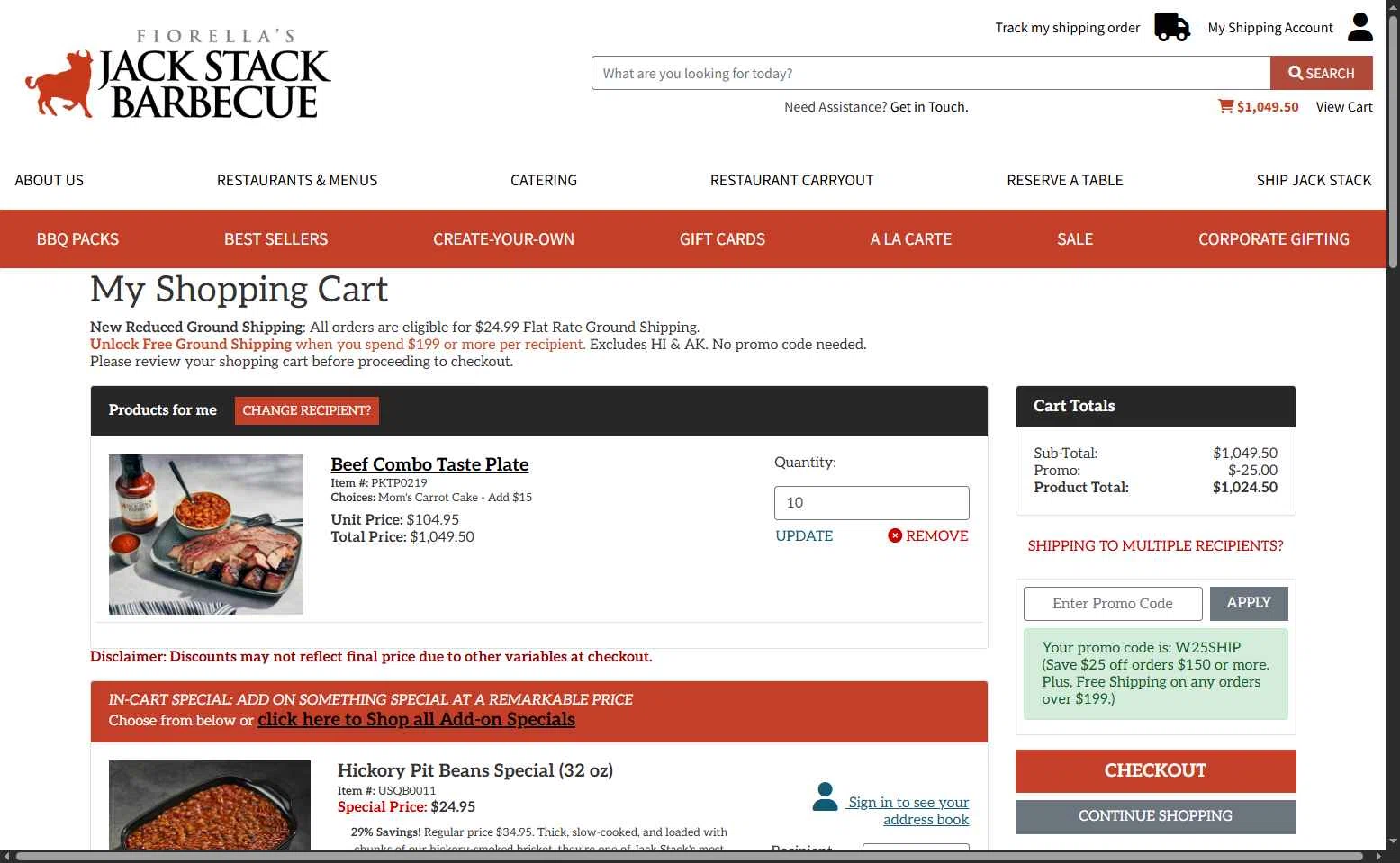
Task: Select A La Carte category
Action: [911, 239]
